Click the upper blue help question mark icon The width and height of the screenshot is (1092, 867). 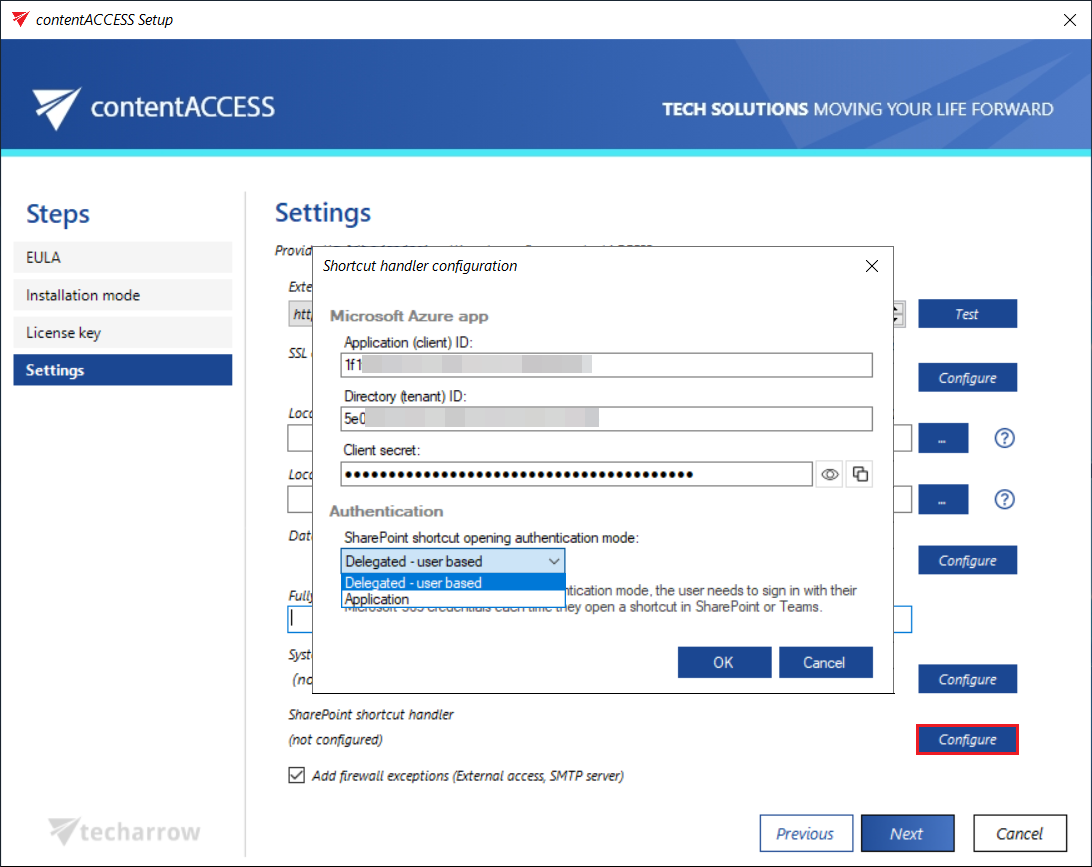(1004, 438)
